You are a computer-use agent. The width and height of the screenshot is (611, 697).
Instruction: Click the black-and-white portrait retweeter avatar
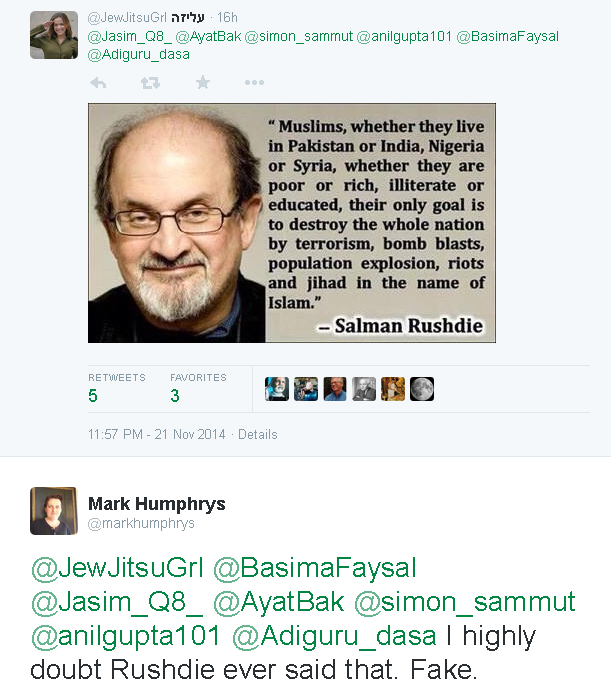click(364, 389)
